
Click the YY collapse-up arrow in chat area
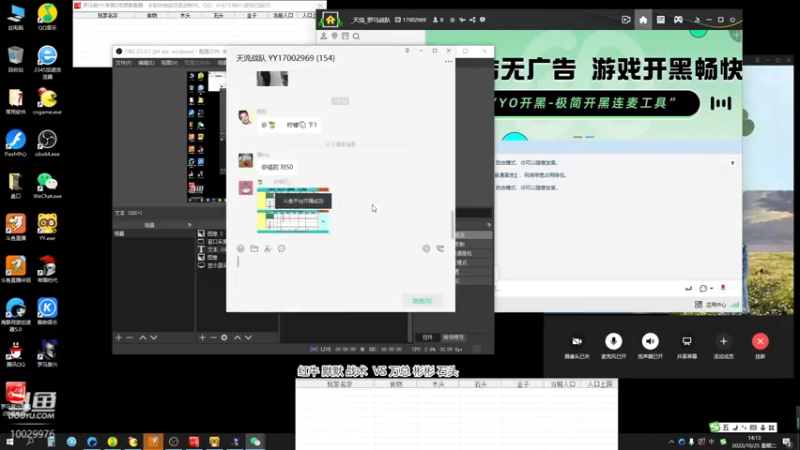coord(732,163)
